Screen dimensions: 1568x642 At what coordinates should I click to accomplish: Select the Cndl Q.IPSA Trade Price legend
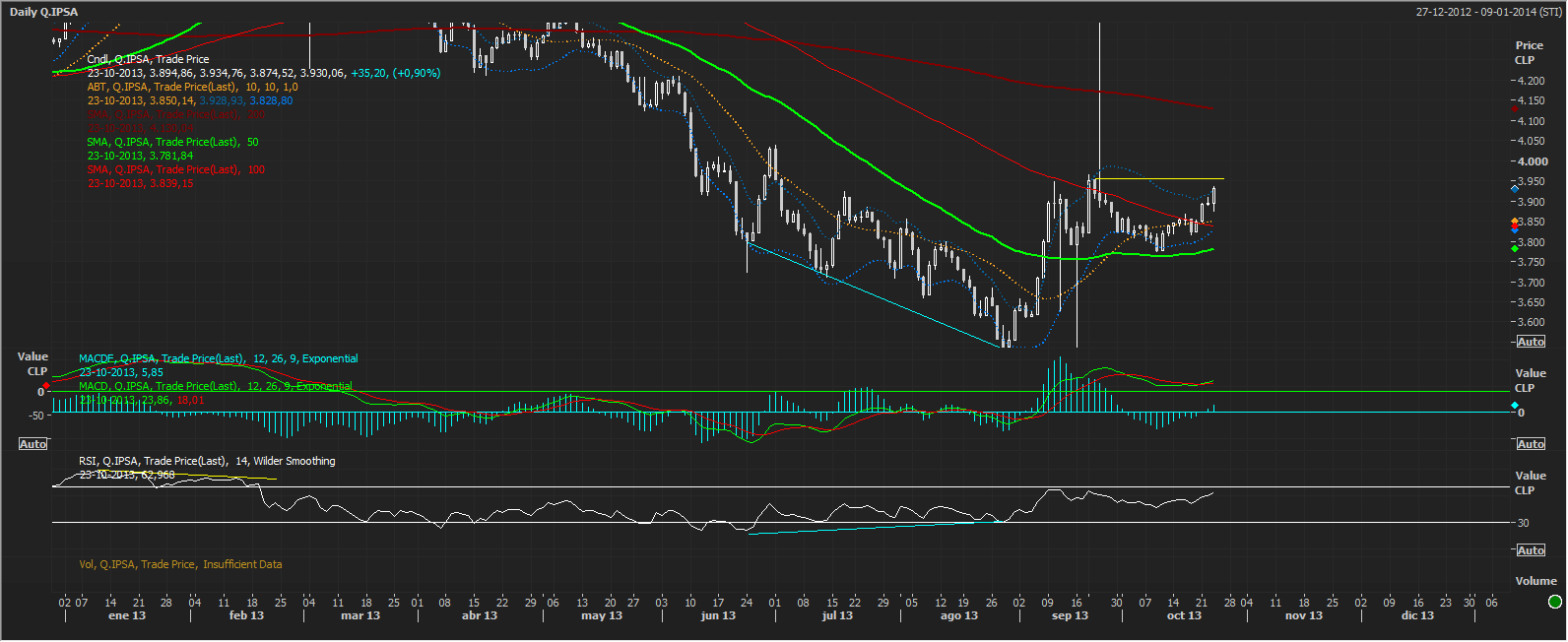point(148,59)
